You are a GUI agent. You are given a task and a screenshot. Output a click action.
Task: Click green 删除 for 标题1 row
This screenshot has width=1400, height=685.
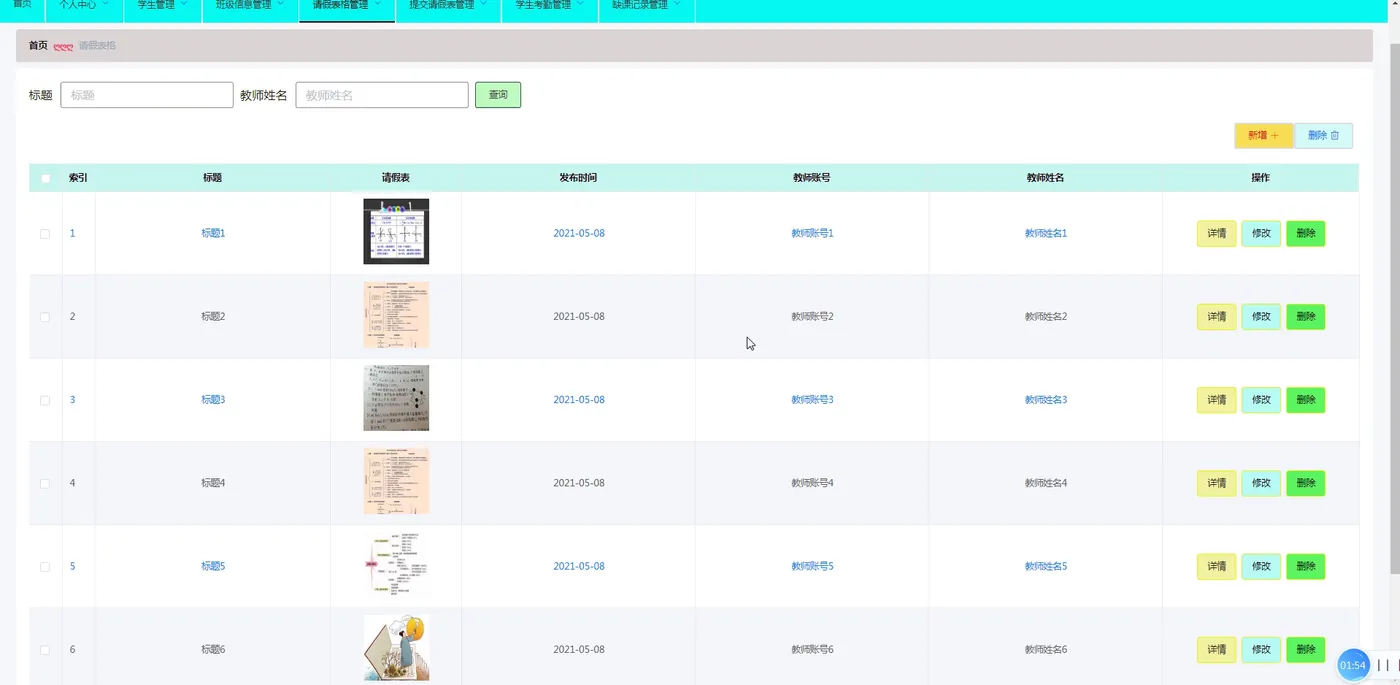1306,234
